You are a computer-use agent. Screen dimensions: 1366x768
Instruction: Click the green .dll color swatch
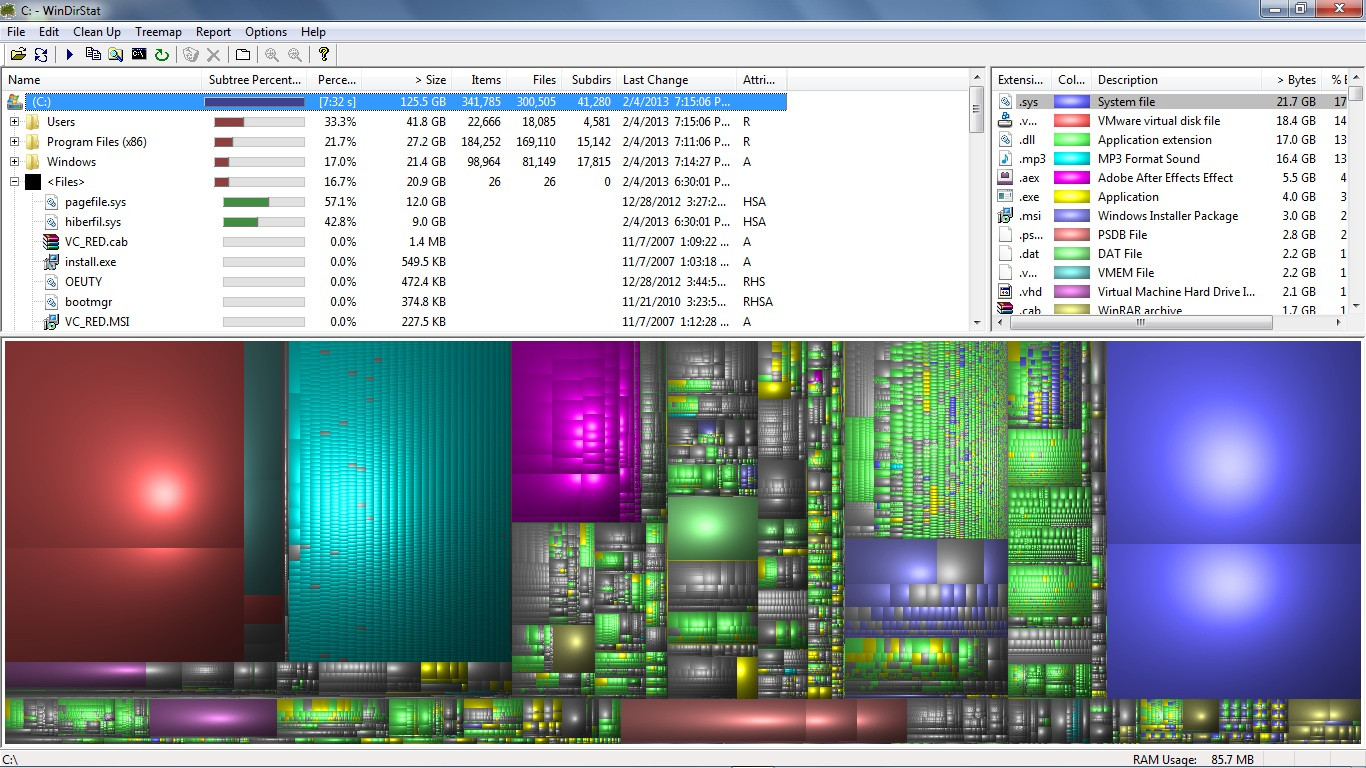click(1072, 140)
